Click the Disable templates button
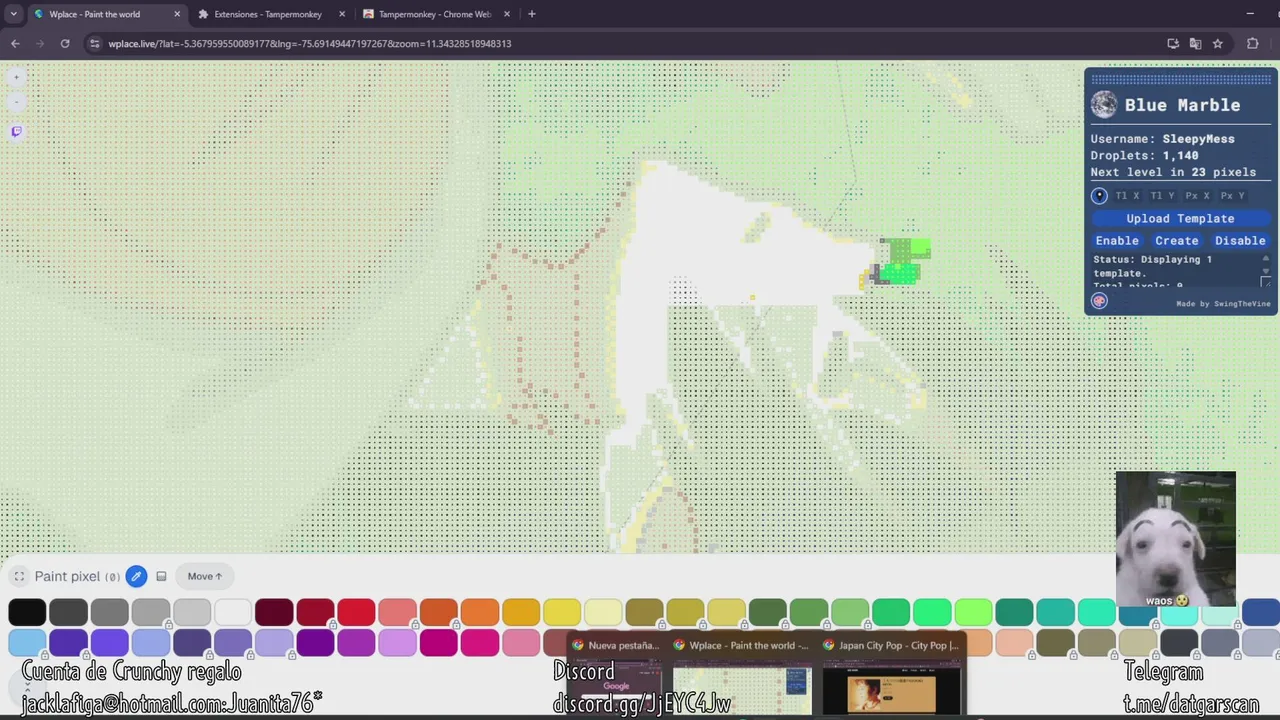The image size is (1280, 720). 1240,240
